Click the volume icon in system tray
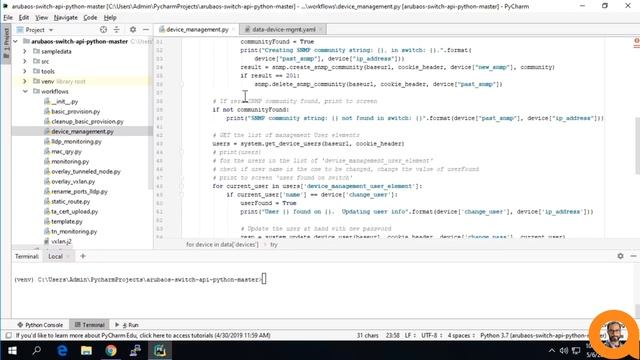The width and height of the screenshot is (640, 360). pos(564,351)
